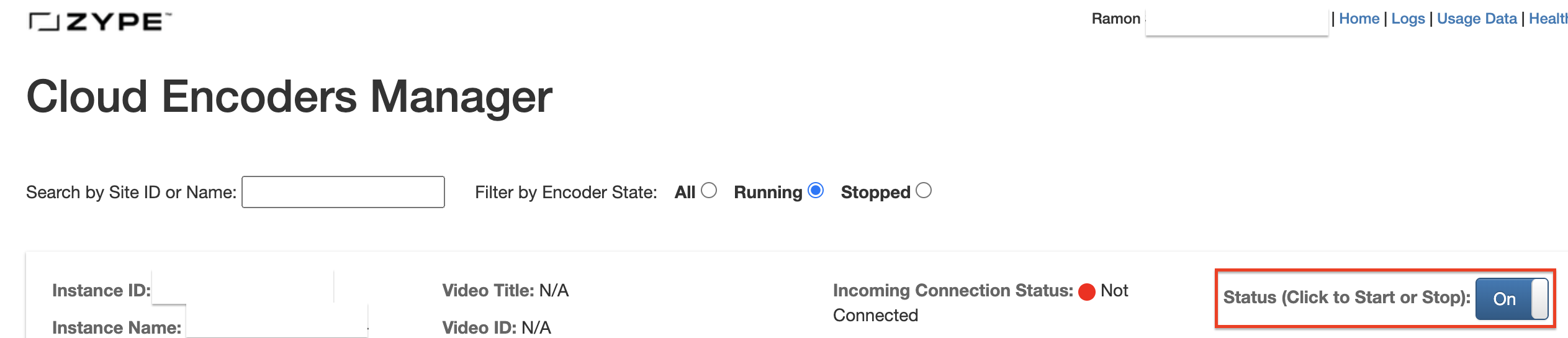Filter encoders by Stopped state

924,191
